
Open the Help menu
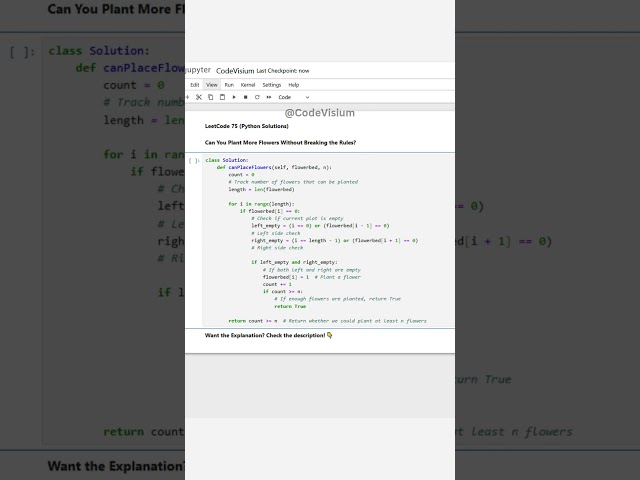[293, 85]
